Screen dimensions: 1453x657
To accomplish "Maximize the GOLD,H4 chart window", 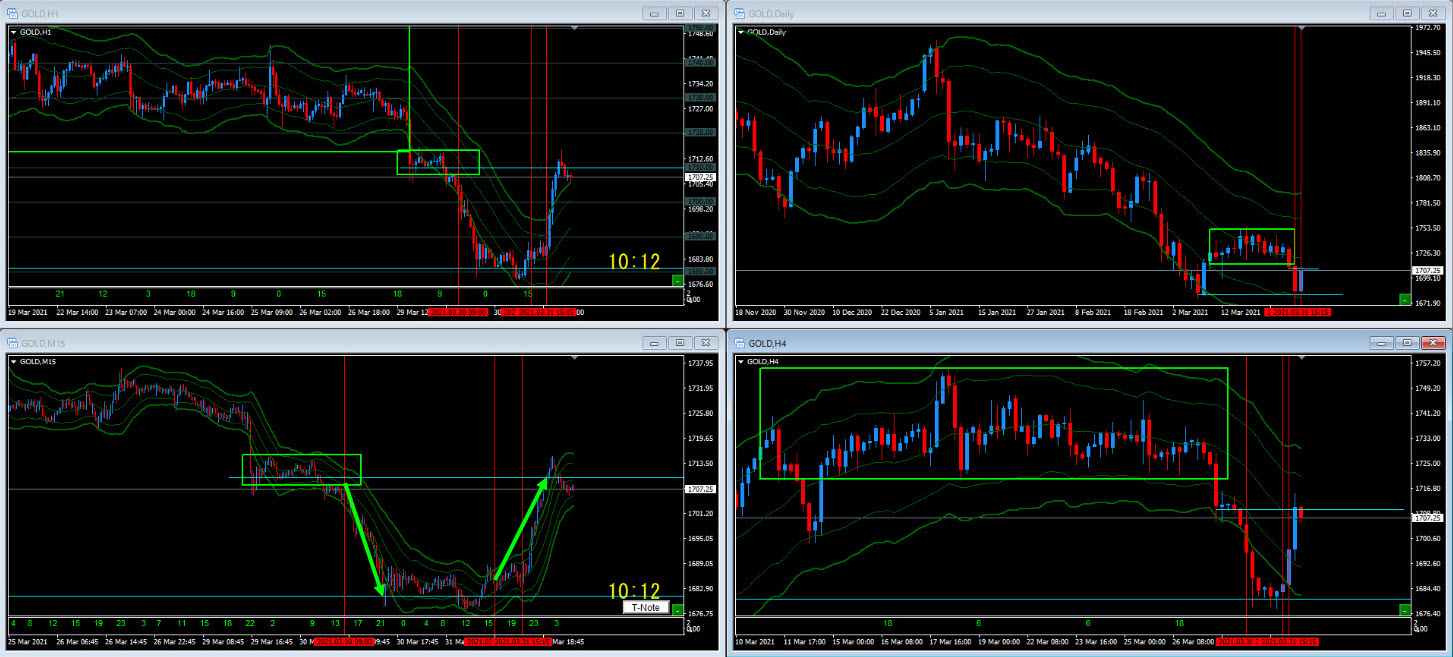I will (x=1407, y=342).
